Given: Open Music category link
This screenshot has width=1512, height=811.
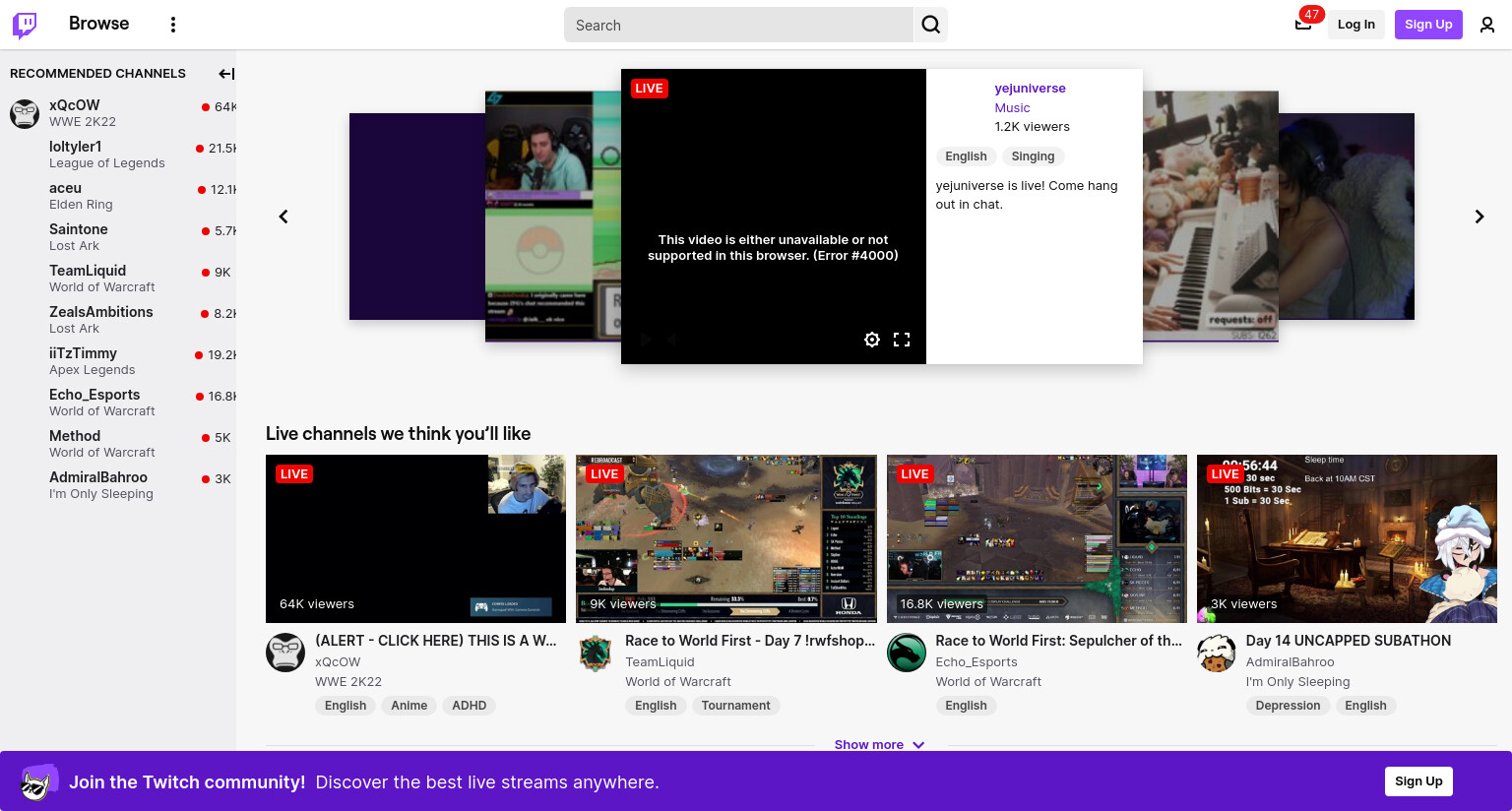Looking at the screenshot, I should tap(1012, 108).
